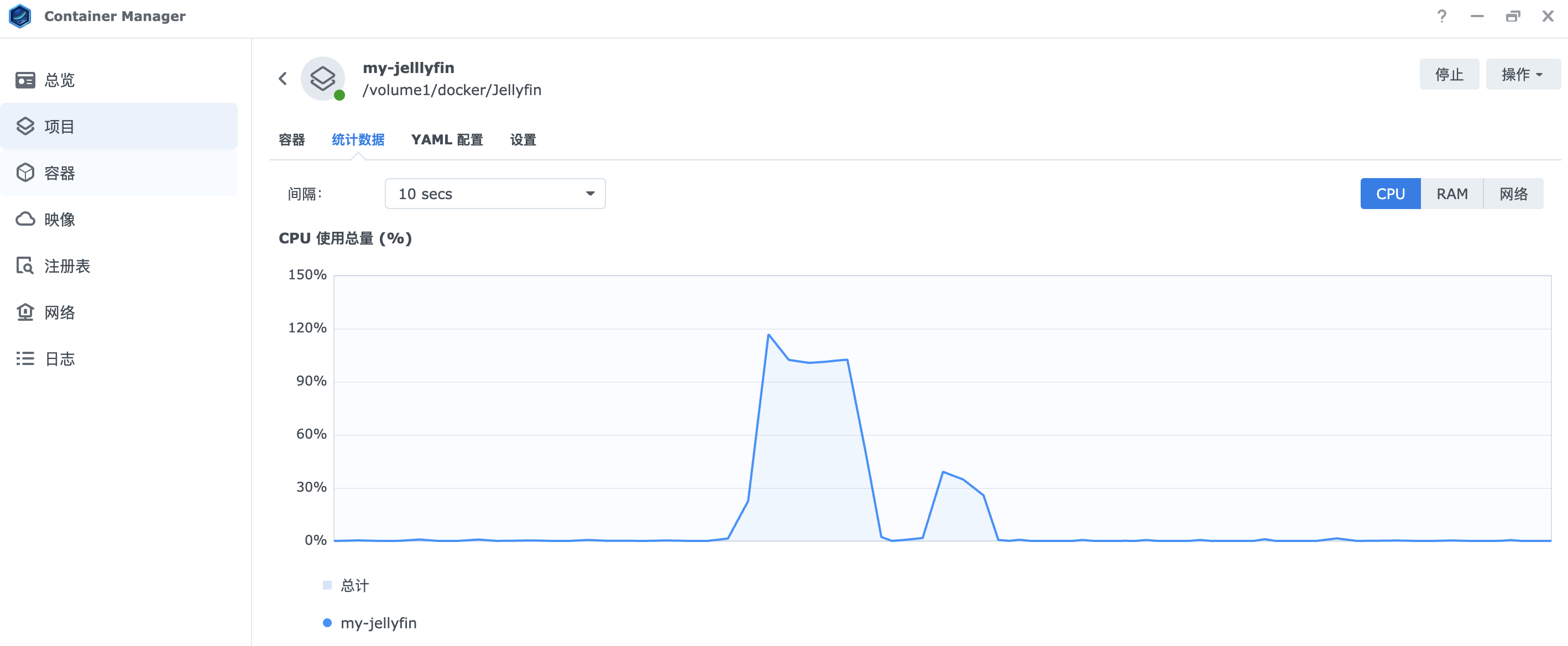Click the Registry (注册表) search icon
The height and width of the screenshot is (646, 1568).
click(25, 265)
